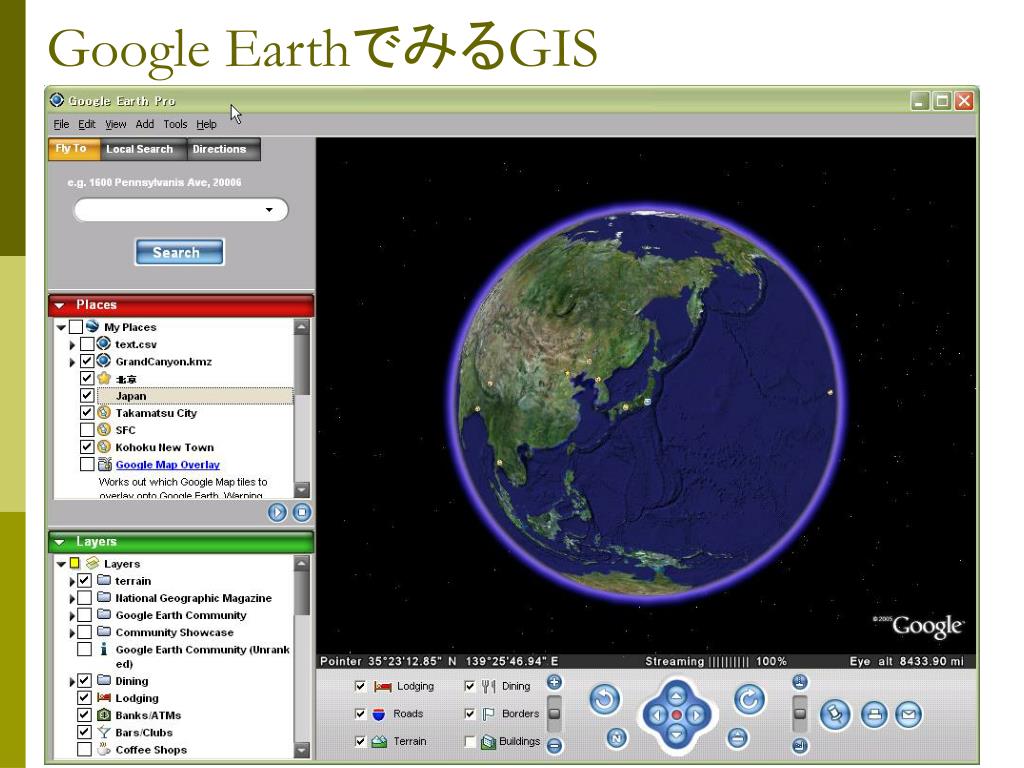1024x768 pixels.
Task: Open the Help menu
Action: pyautogui.click(x=206, y=124)
